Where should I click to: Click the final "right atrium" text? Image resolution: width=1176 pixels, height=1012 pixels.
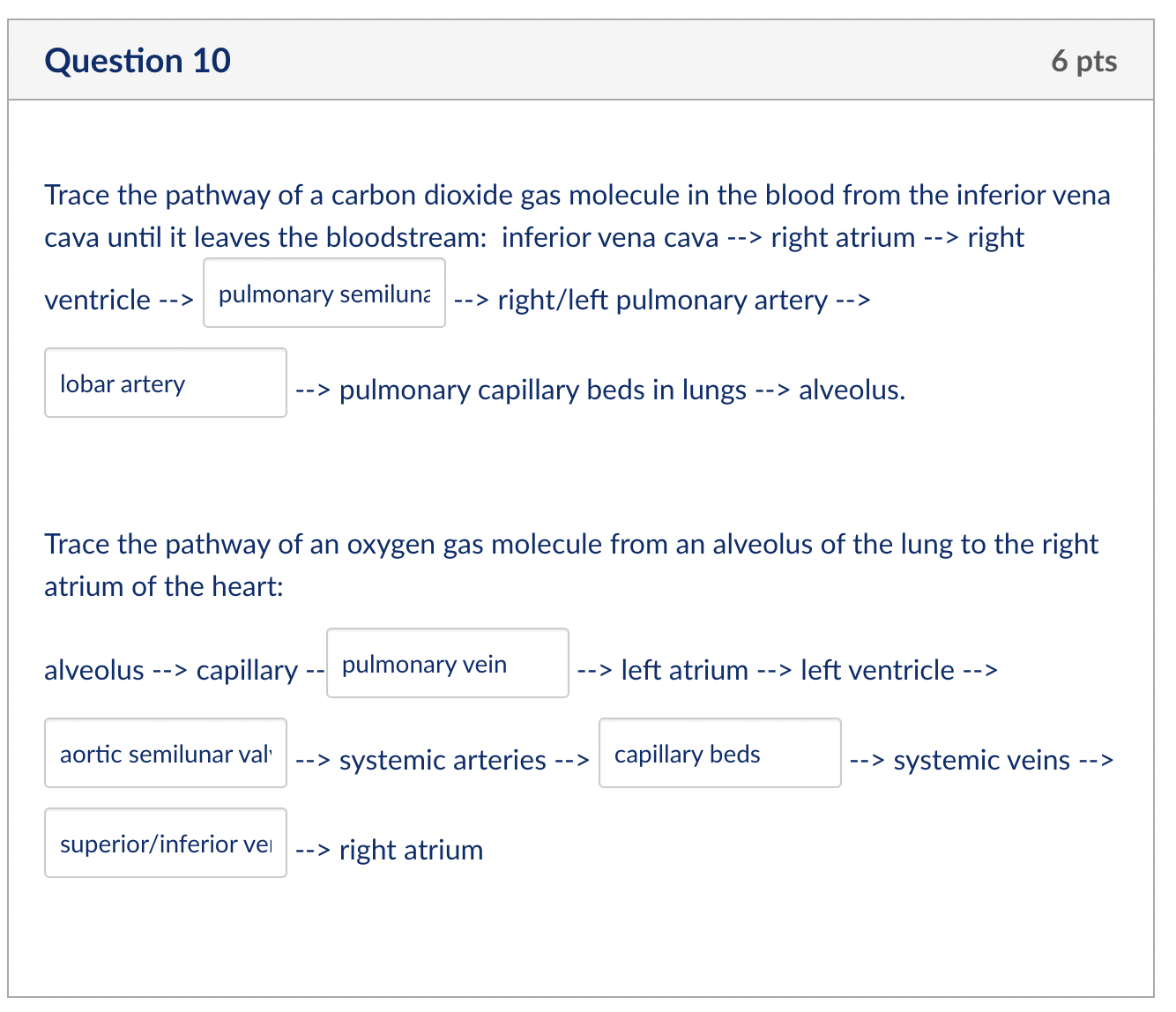(410, 850)
